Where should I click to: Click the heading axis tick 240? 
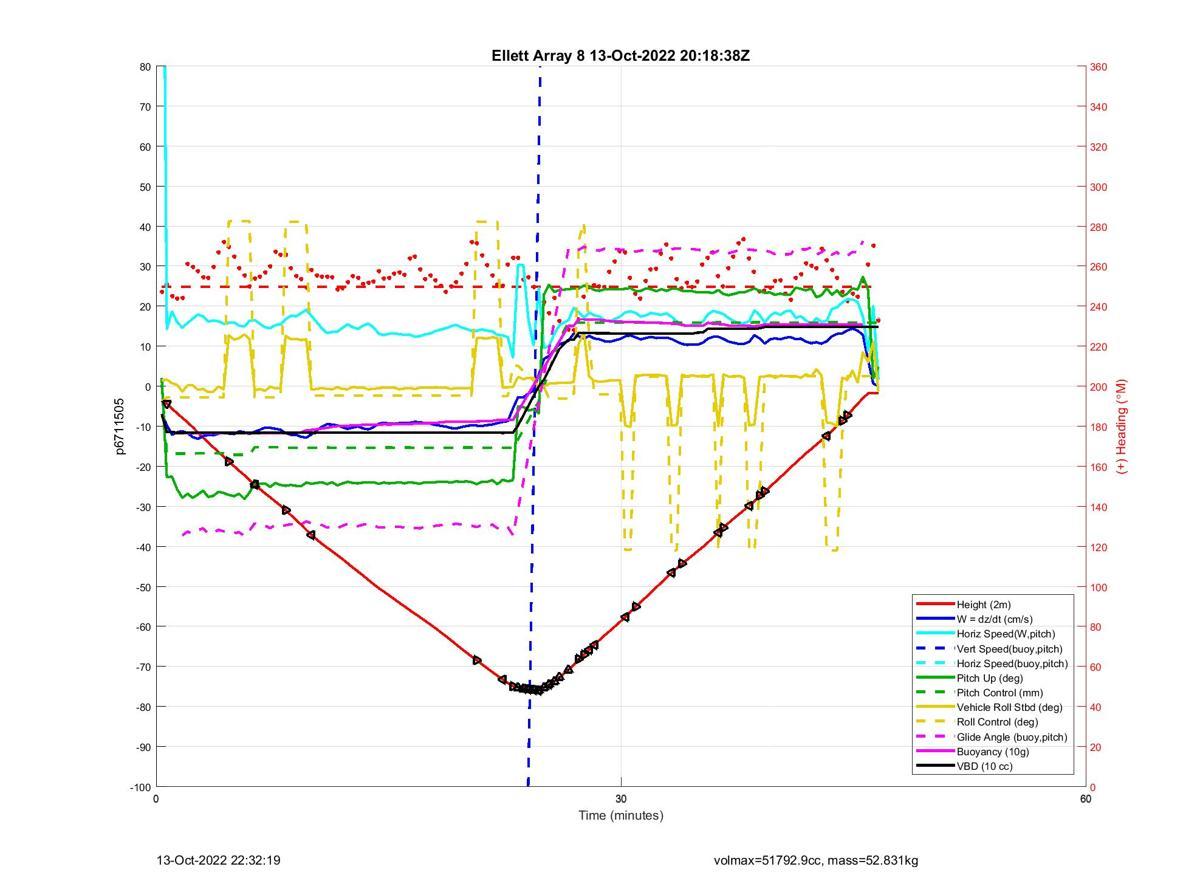(x=1098, y=307)
